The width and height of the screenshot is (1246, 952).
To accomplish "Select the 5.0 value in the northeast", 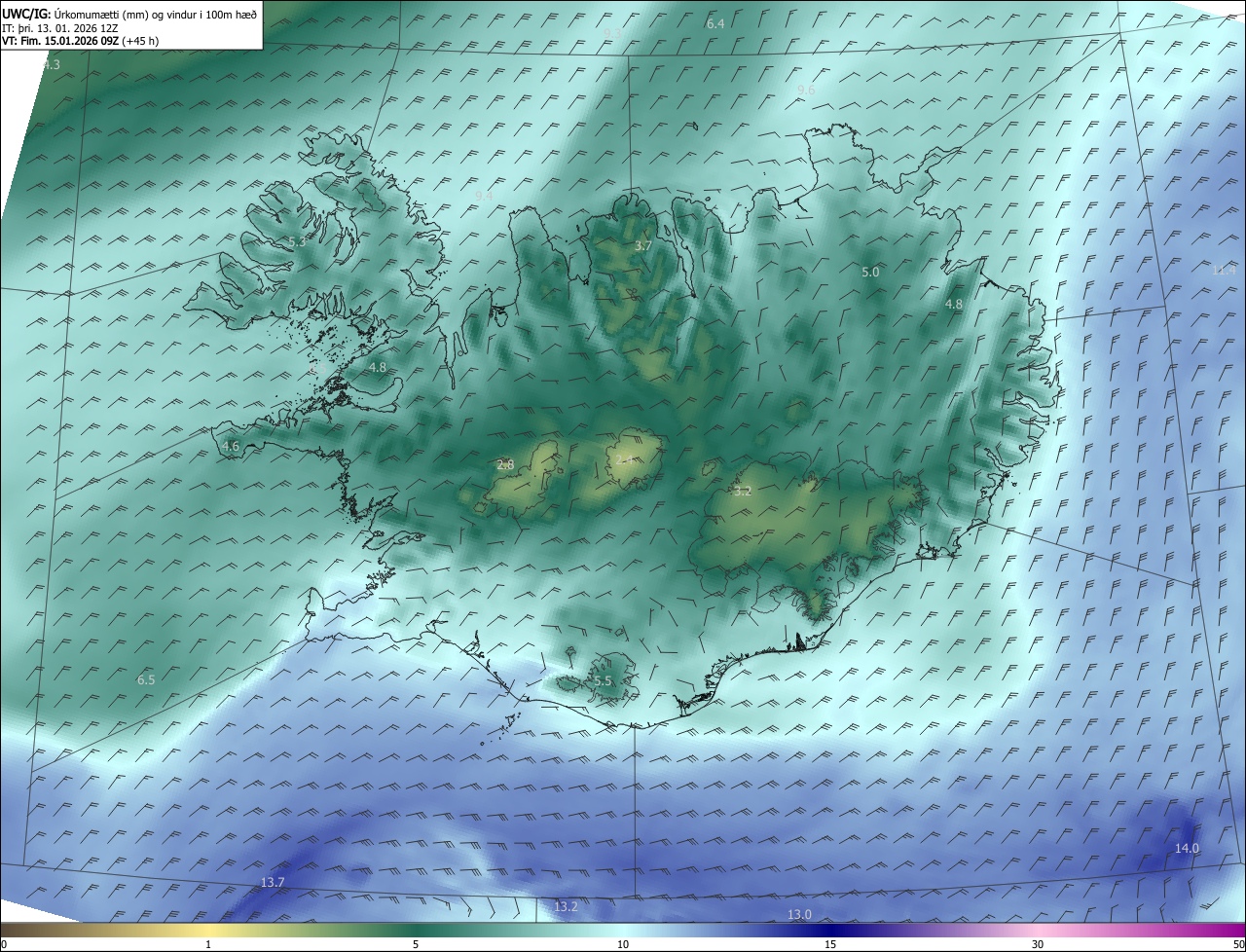I will tap(870, 273).
